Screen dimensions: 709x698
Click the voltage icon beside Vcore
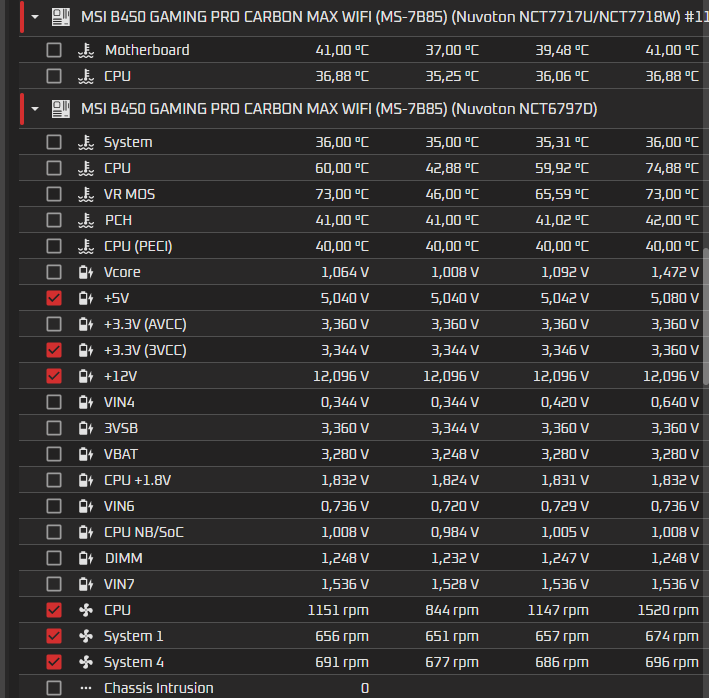(x=86, y=272)
